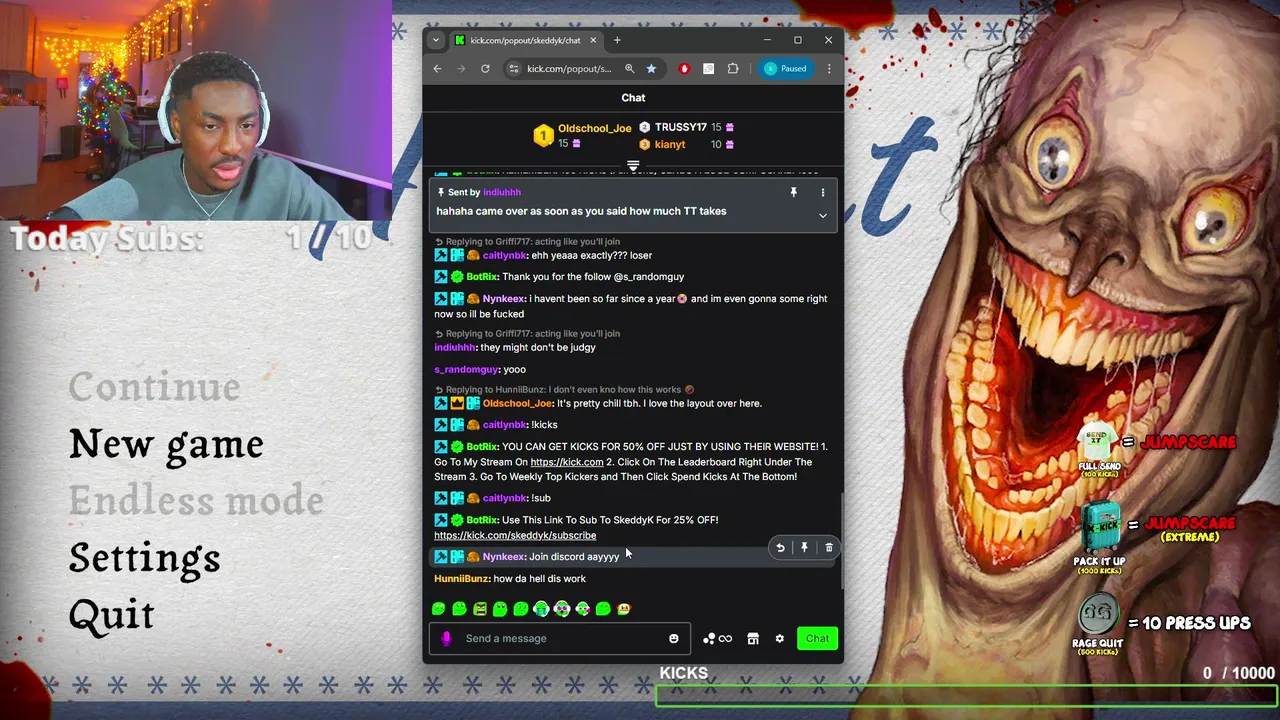The width and height of the screenshot is (1280, 720).
Task: Click Nynkeex username on Join discord message
Action: pos(503,557)
